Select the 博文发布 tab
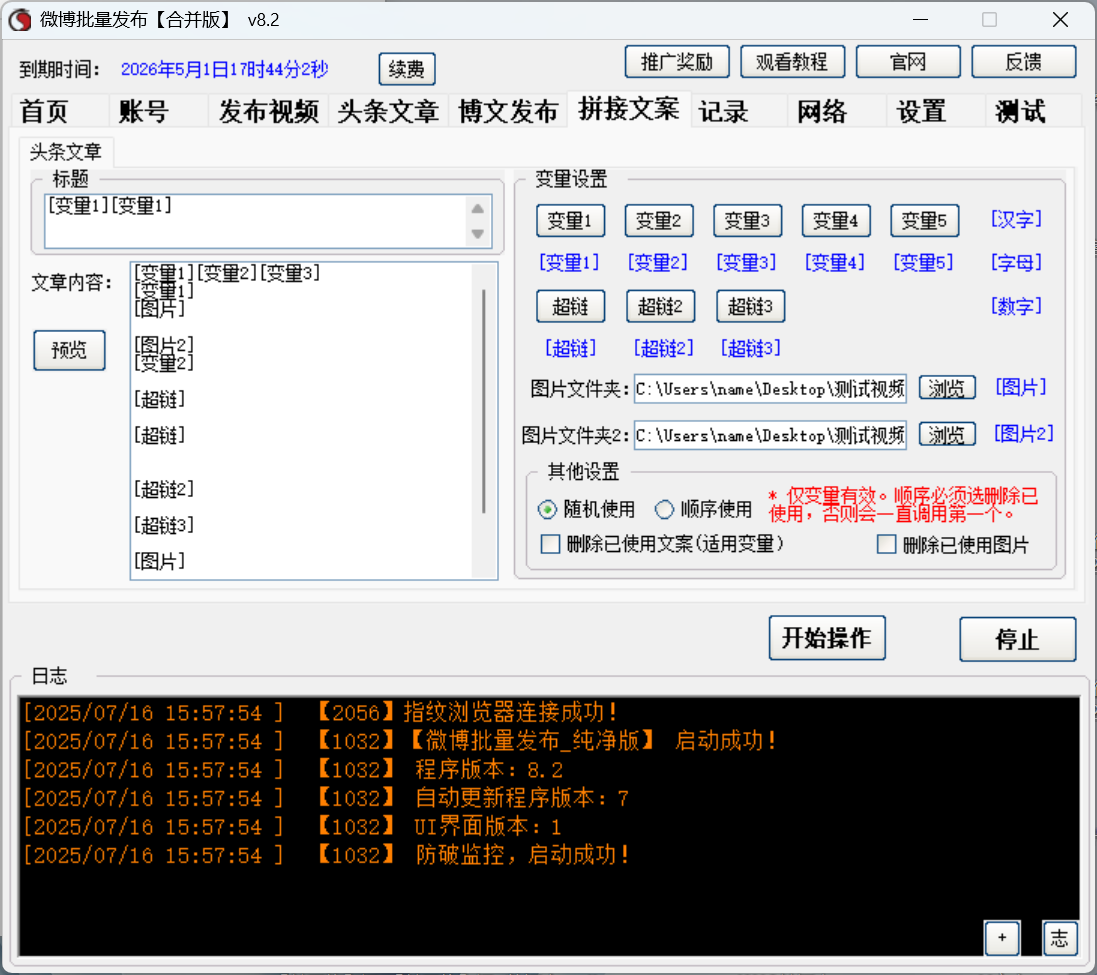 pos(508,111)
